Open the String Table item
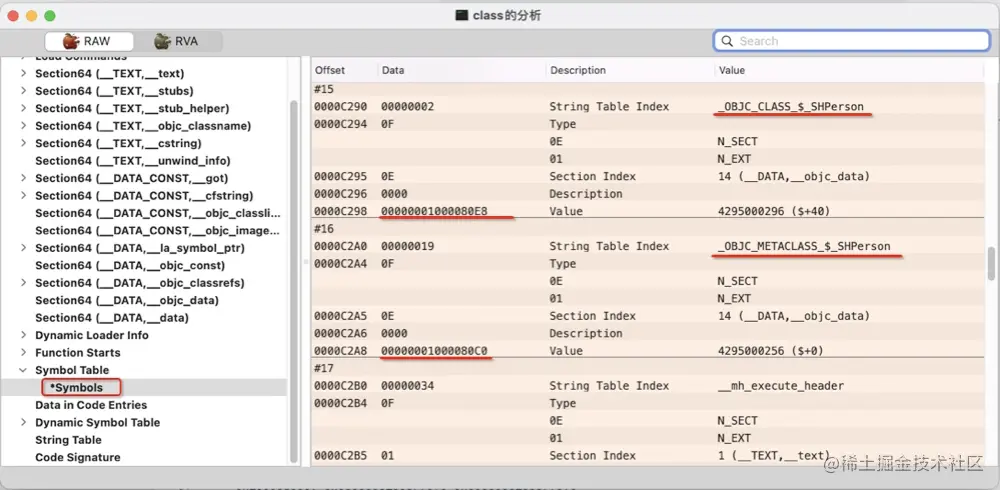Viewport: 1000px width, 490px height. click(x=68, y=440)
